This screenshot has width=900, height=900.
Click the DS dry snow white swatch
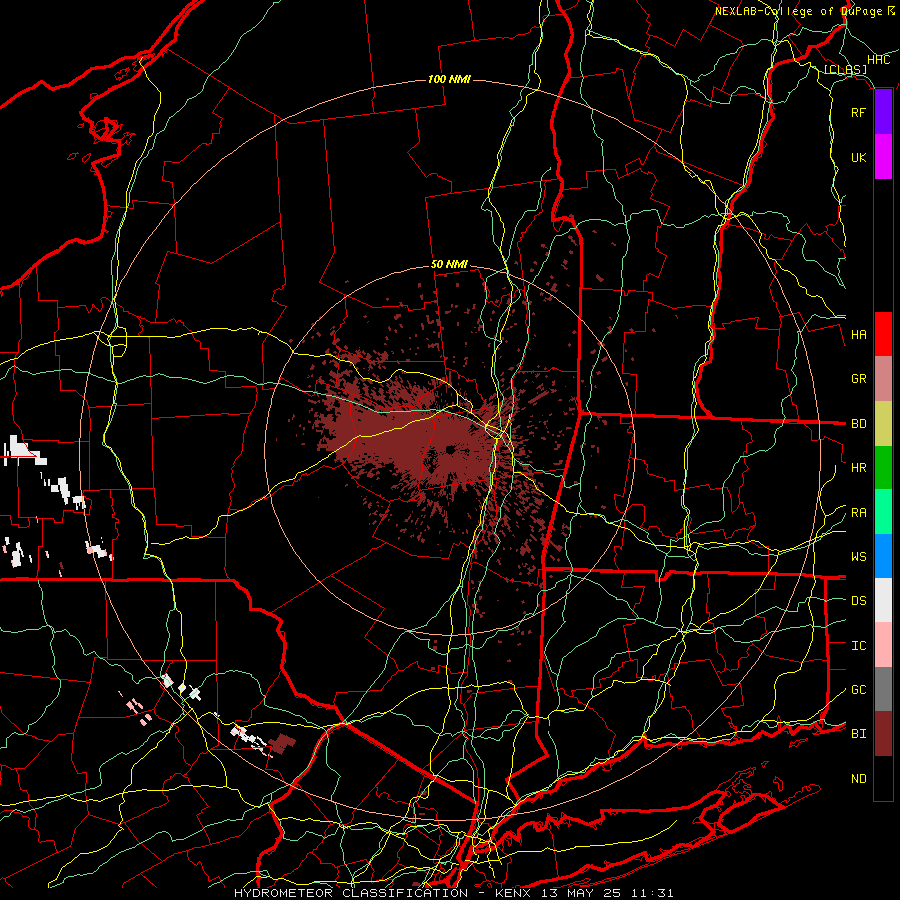click(x=883, y=600)
